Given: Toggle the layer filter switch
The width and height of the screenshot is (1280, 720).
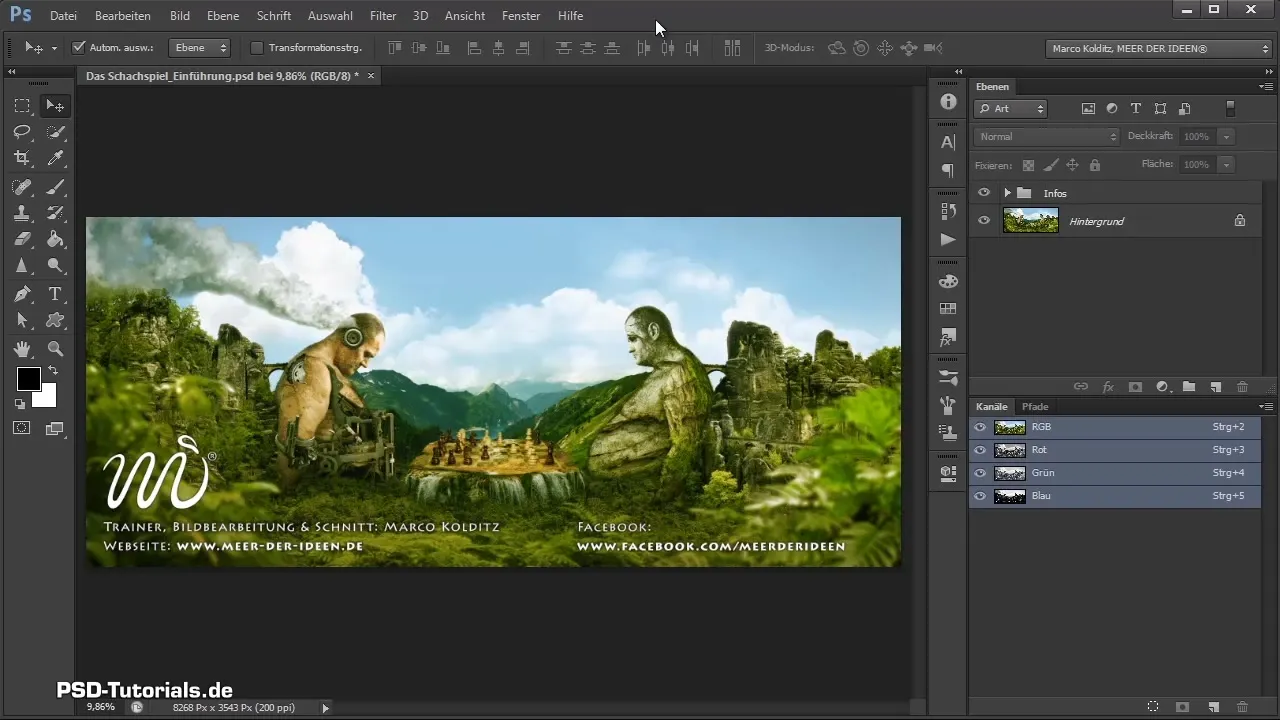Looking at the screenshot, I should pyautogui.click(x=1230, y=108).
